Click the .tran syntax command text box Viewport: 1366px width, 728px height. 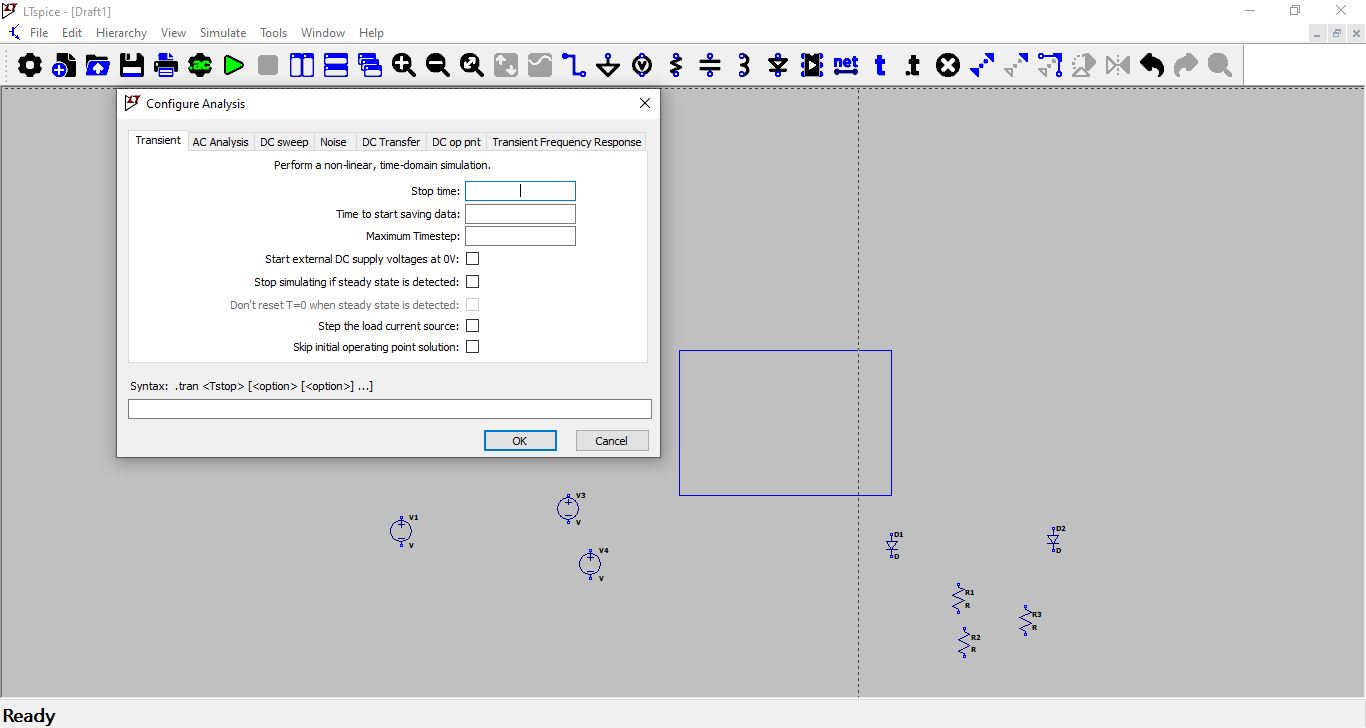click(x=390, y=409)
